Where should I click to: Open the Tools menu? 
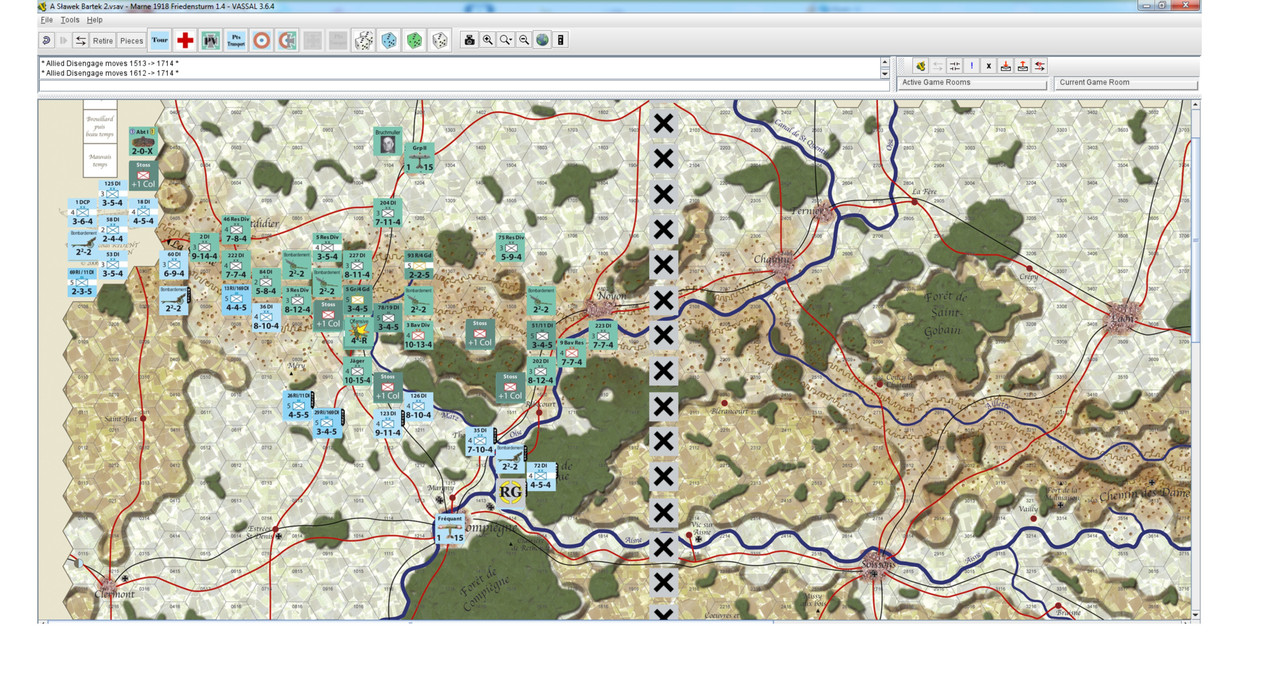click(70, 20)
